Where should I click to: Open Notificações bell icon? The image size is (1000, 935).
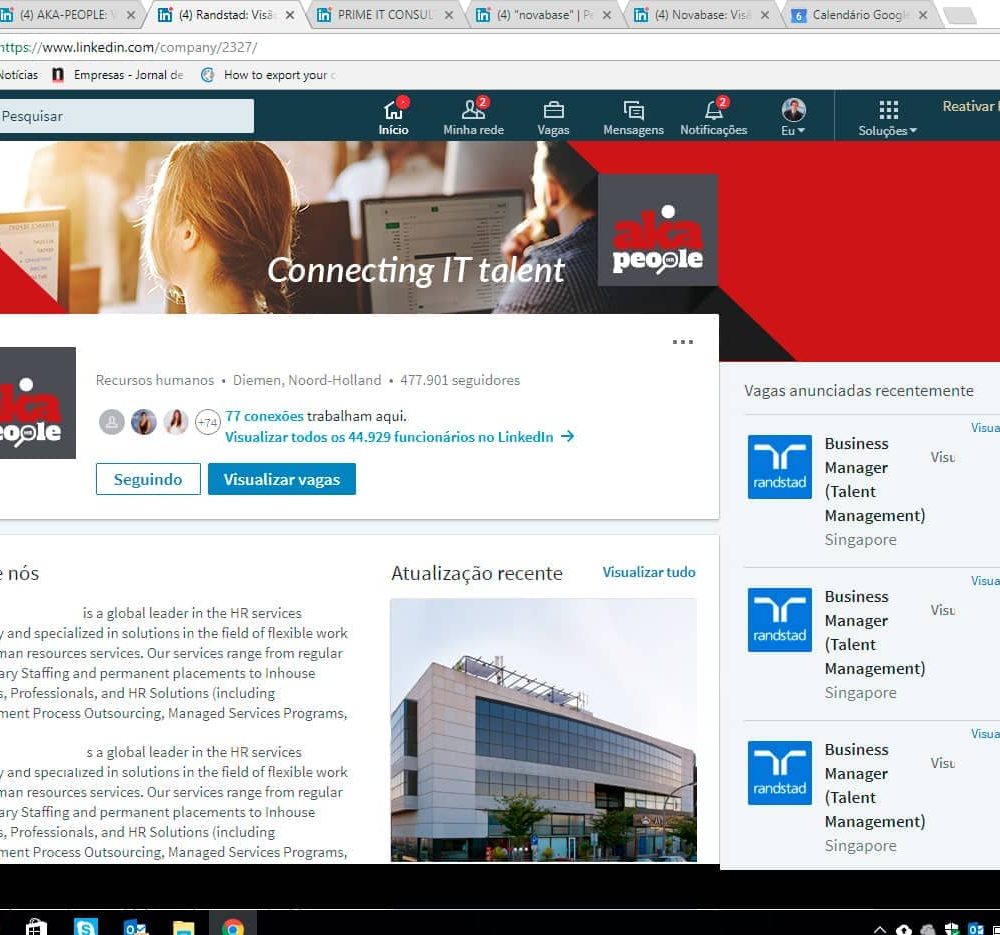pyautogui.click(x=714, y=117)
